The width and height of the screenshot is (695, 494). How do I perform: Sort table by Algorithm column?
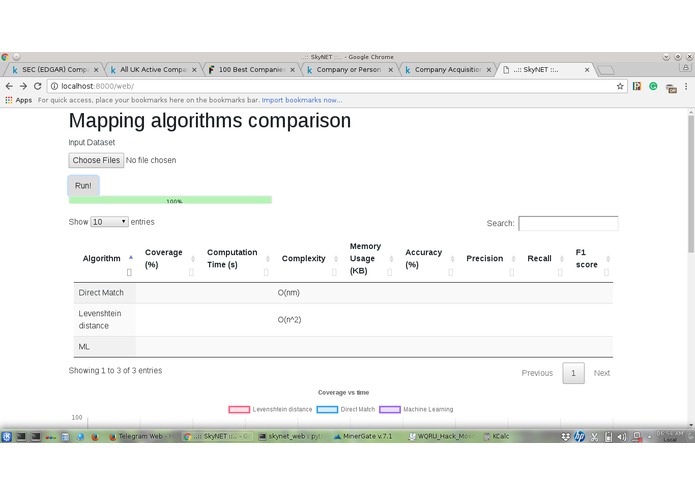105,258
